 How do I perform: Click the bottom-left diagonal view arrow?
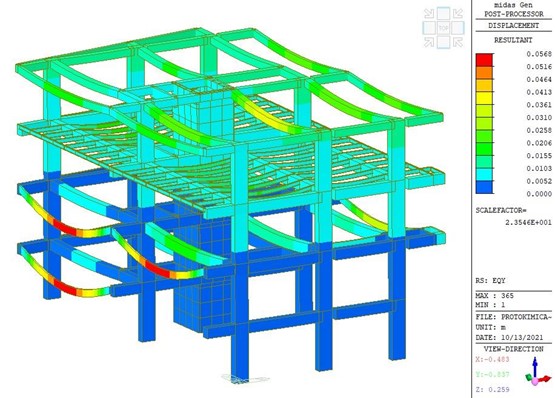tap(429, 42)
